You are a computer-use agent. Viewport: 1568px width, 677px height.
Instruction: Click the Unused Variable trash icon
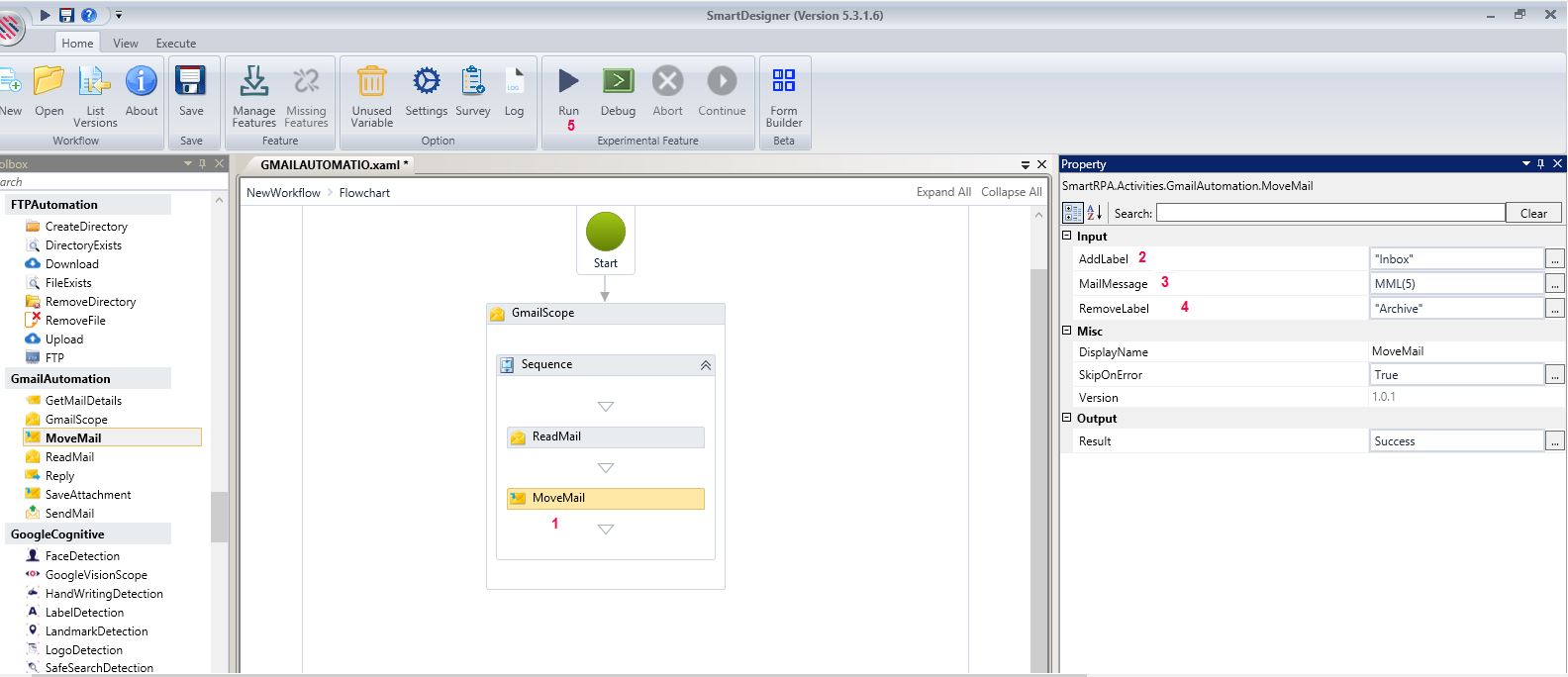[x=371, y=81]
